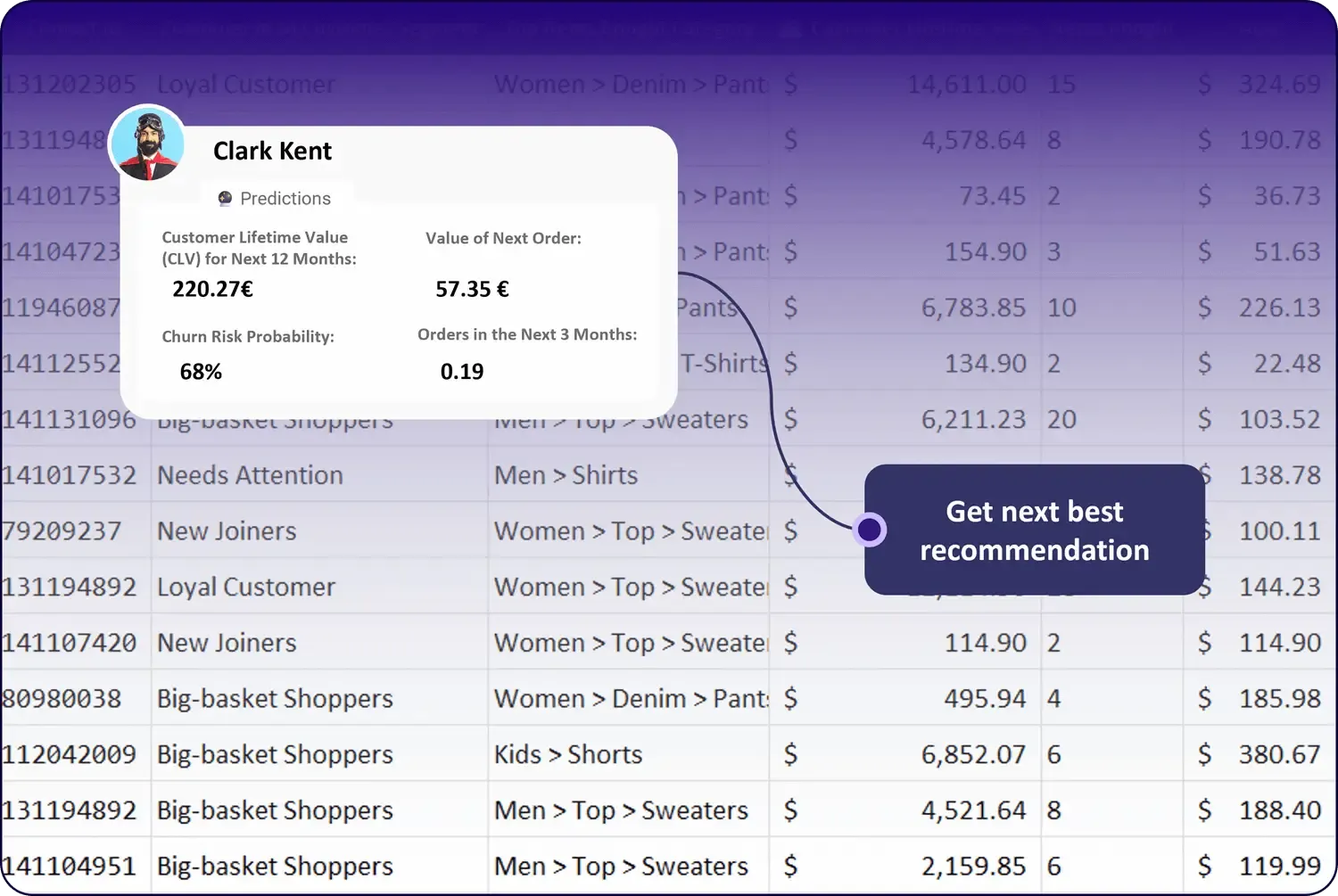Click the next order value 57.35 €

(x=473, y=289)
